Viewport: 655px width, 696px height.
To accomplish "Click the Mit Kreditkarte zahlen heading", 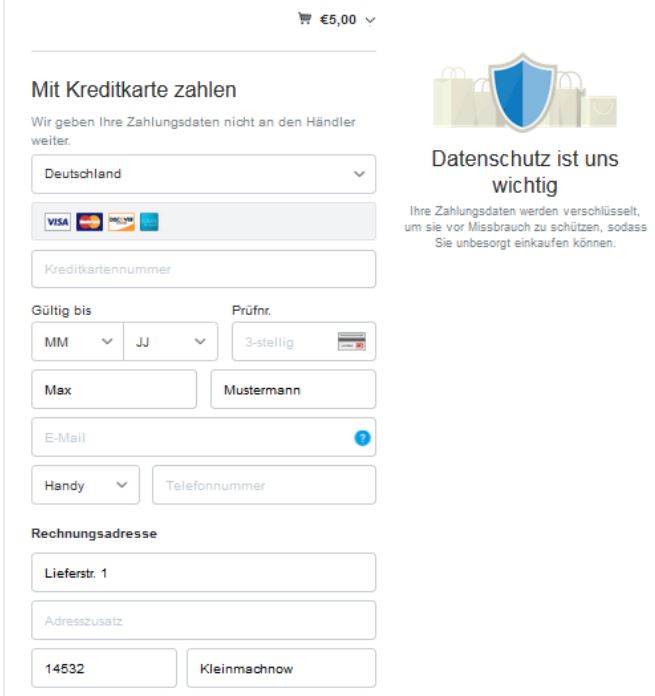I will pos(134,90).
